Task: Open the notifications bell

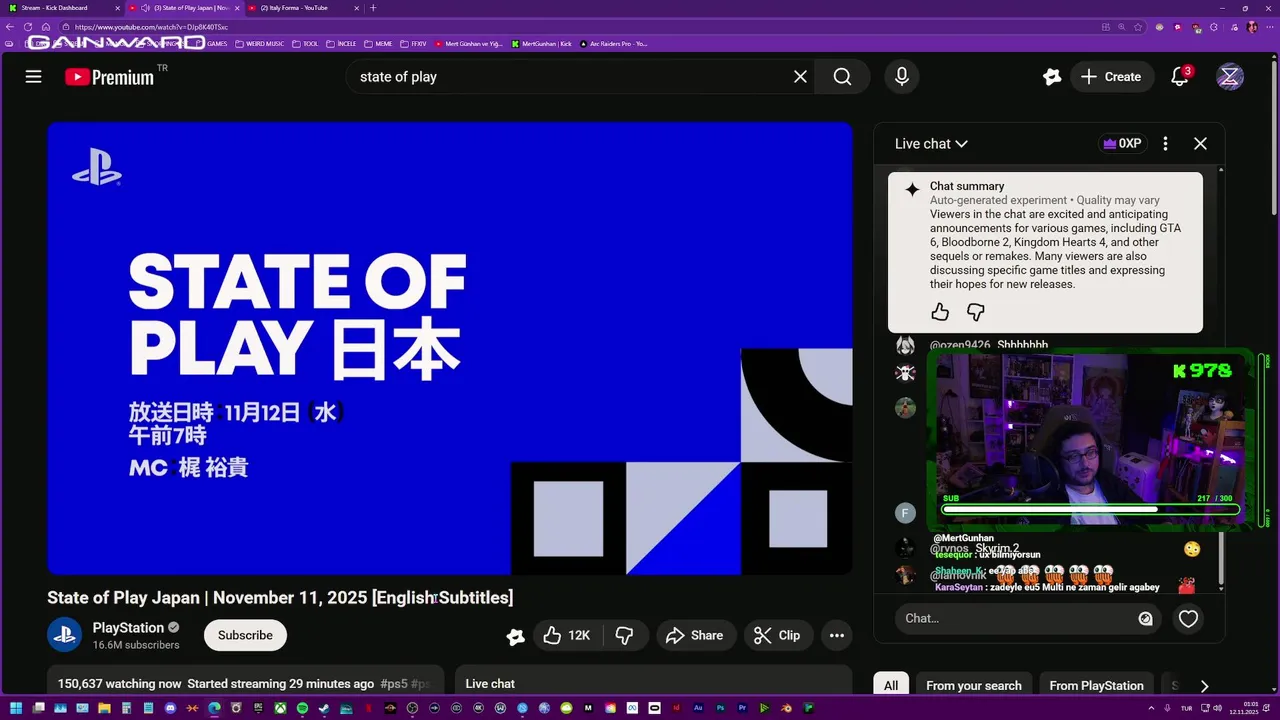Action: click(x=1180, y=77)
